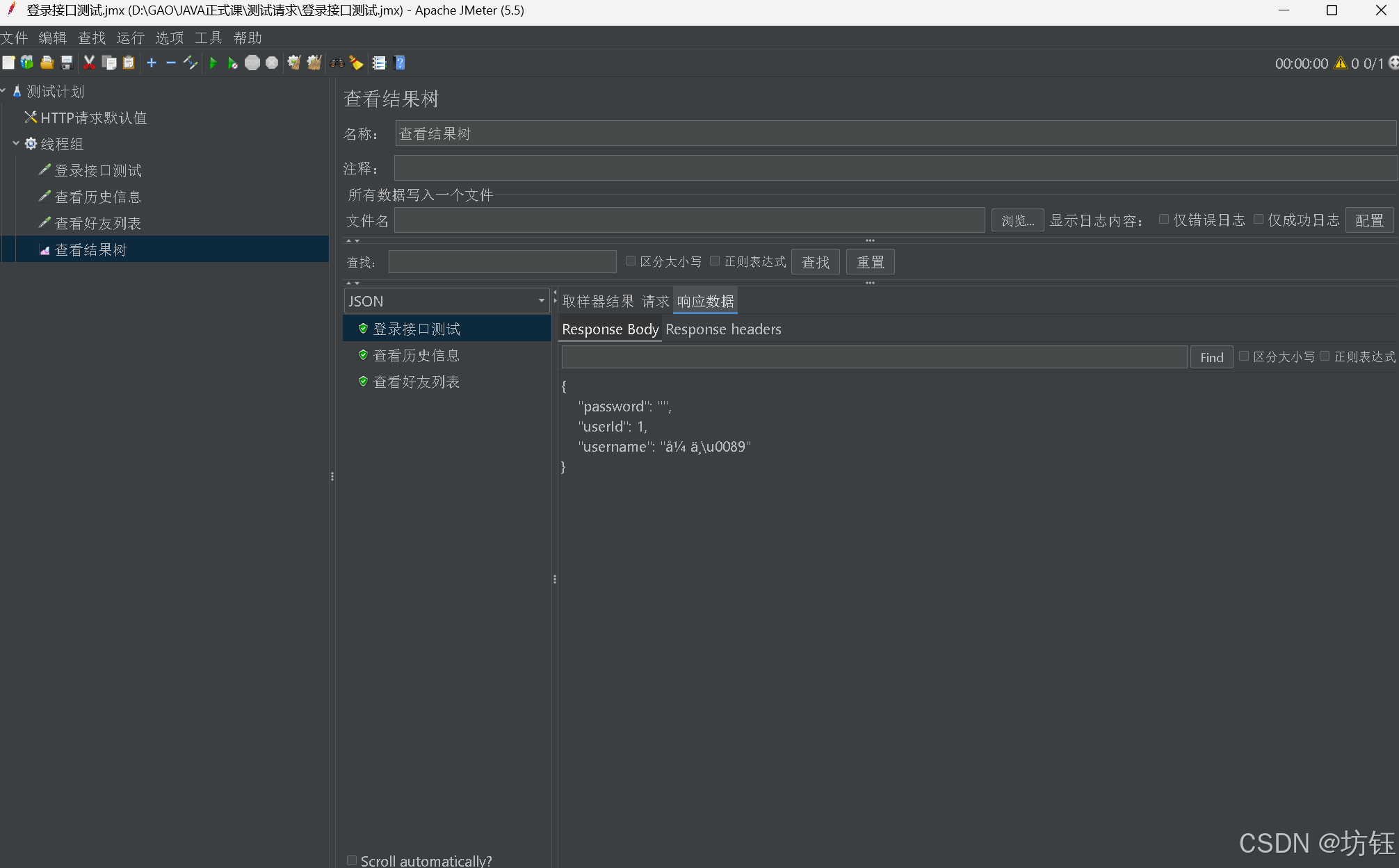Save the test plan with the floppy icon
Screen dimensions: 1399x868
pyautogui.click(x=67, y=63)
